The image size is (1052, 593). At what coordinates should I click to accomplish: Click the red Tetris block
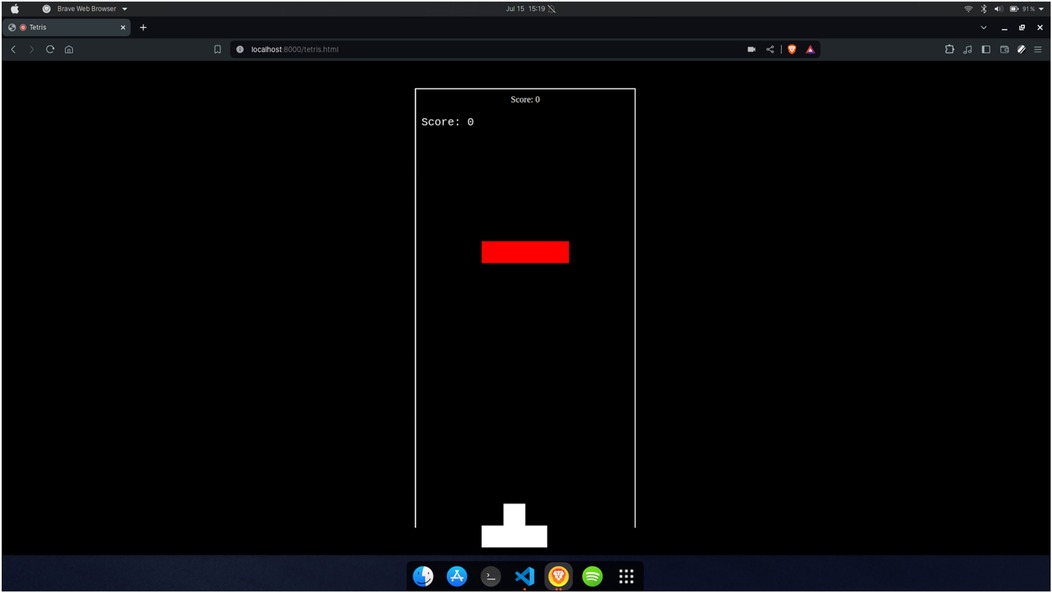pyautogui.click(x=525, y=252)
